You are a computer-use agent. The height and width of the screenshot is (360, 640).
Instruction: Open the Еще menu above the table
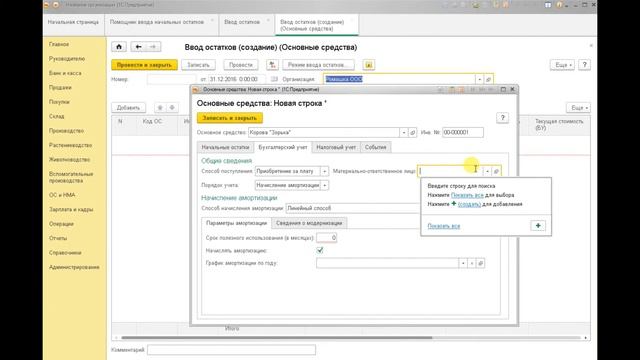click(579, 108)
